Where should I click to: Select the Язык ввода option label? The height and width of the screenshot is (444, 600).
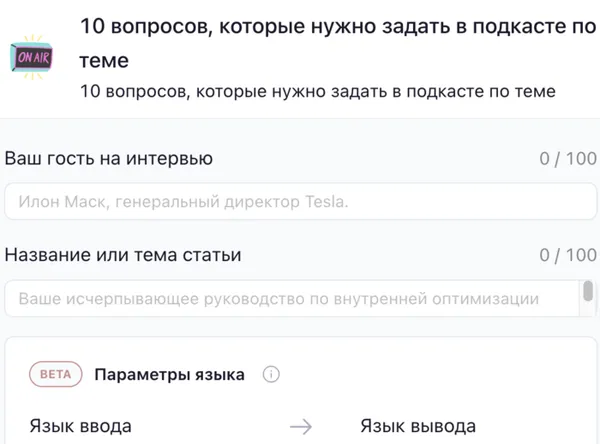[80, 426]
